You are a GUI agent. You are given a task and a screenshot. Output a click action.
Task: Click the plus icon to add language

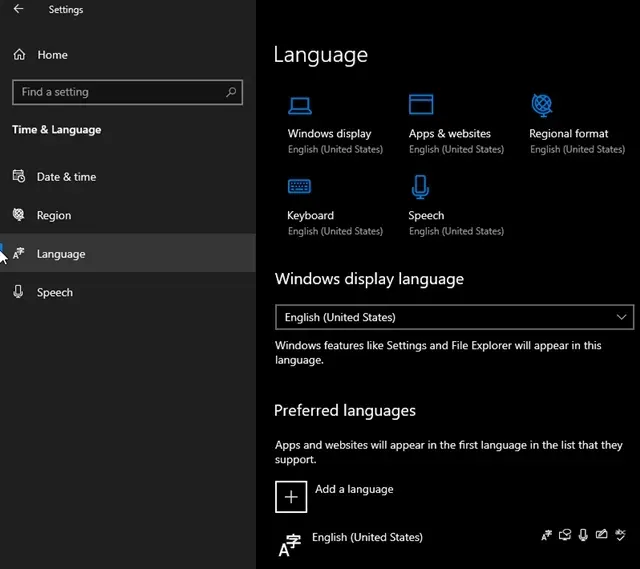pos(291,497)
